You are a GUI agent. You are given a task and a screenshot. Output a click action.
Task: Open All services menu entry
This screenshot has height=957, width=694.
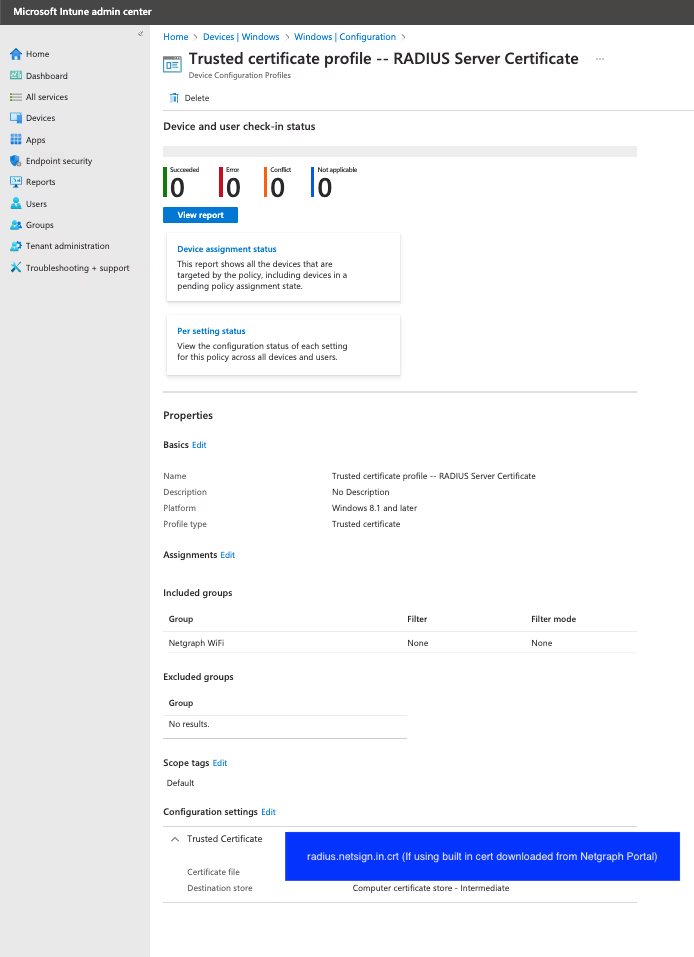(46, 97)
